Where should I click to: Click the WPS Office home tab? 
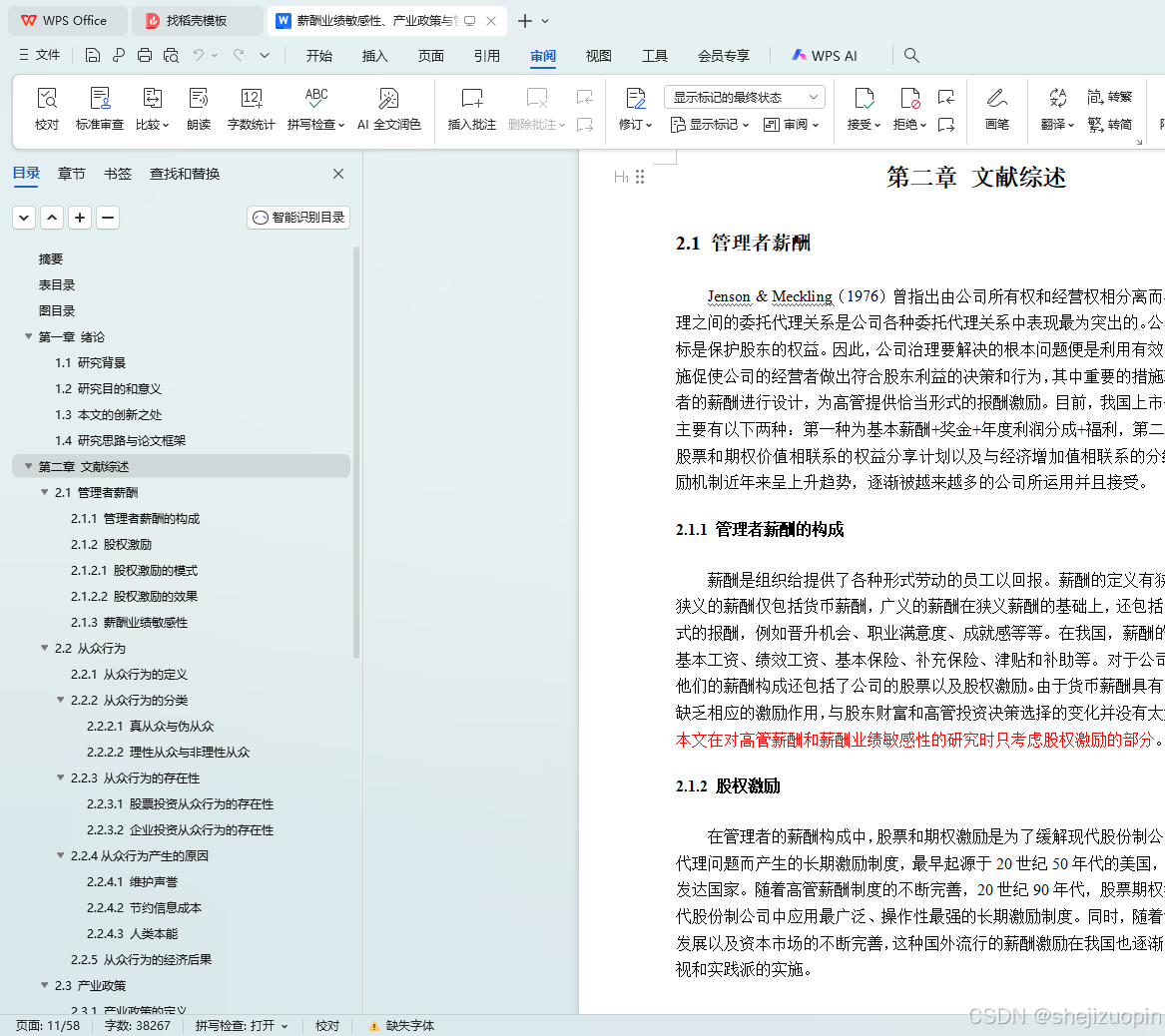coord(67,21)
